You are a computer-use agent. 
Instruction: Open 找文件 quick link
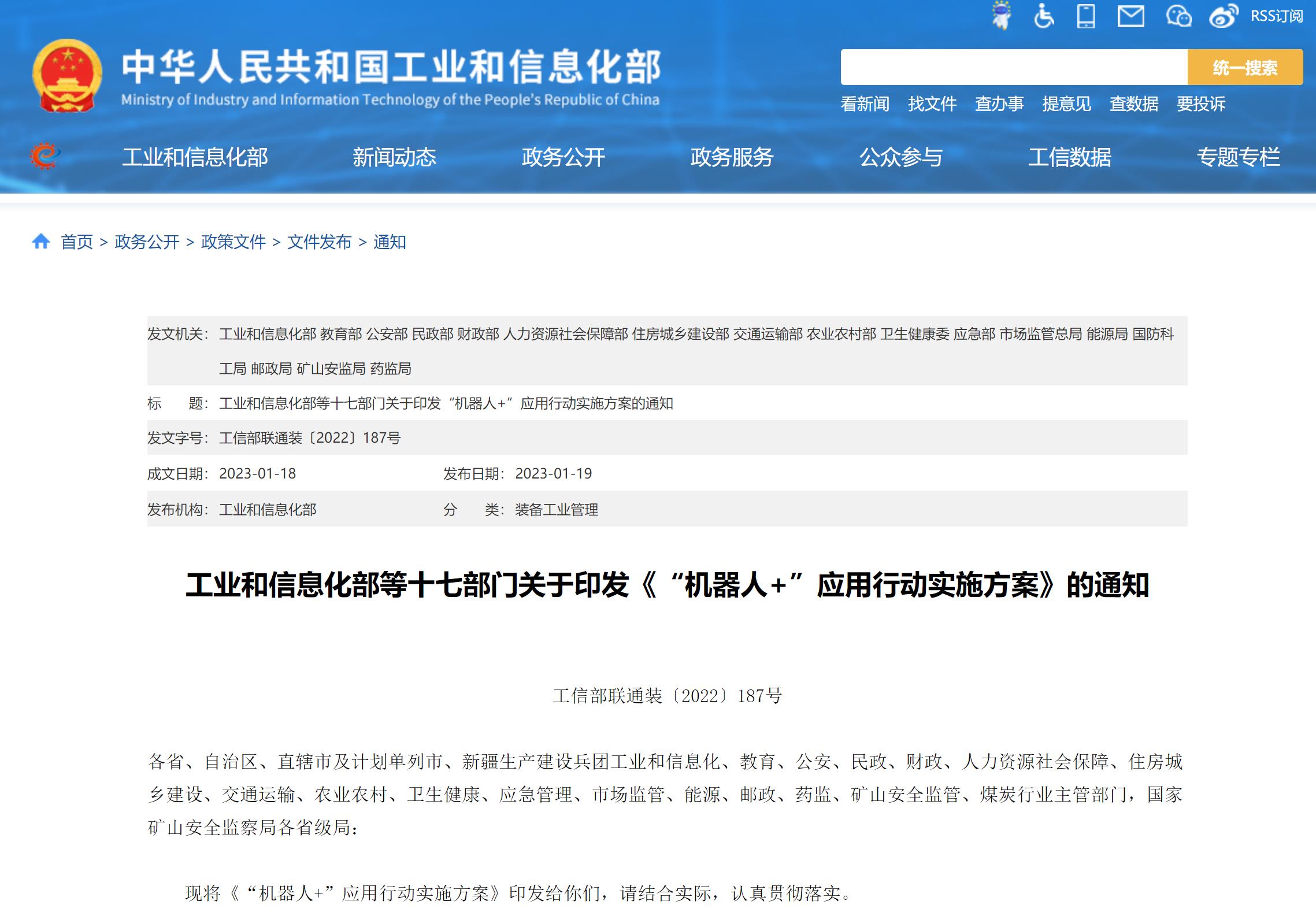932,104
